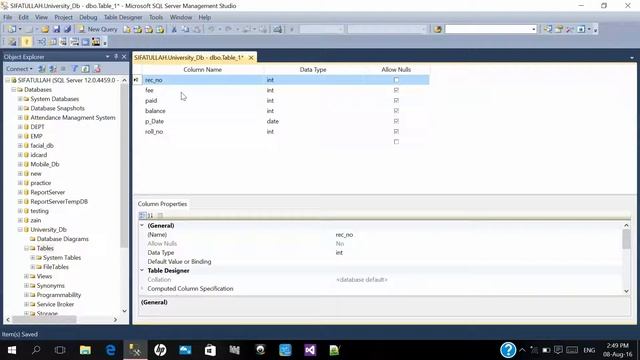Image resolution: width=640 pixels, height=360 pixels.
Task: Select the Database Diagrams folder
Action: point(62,239)
